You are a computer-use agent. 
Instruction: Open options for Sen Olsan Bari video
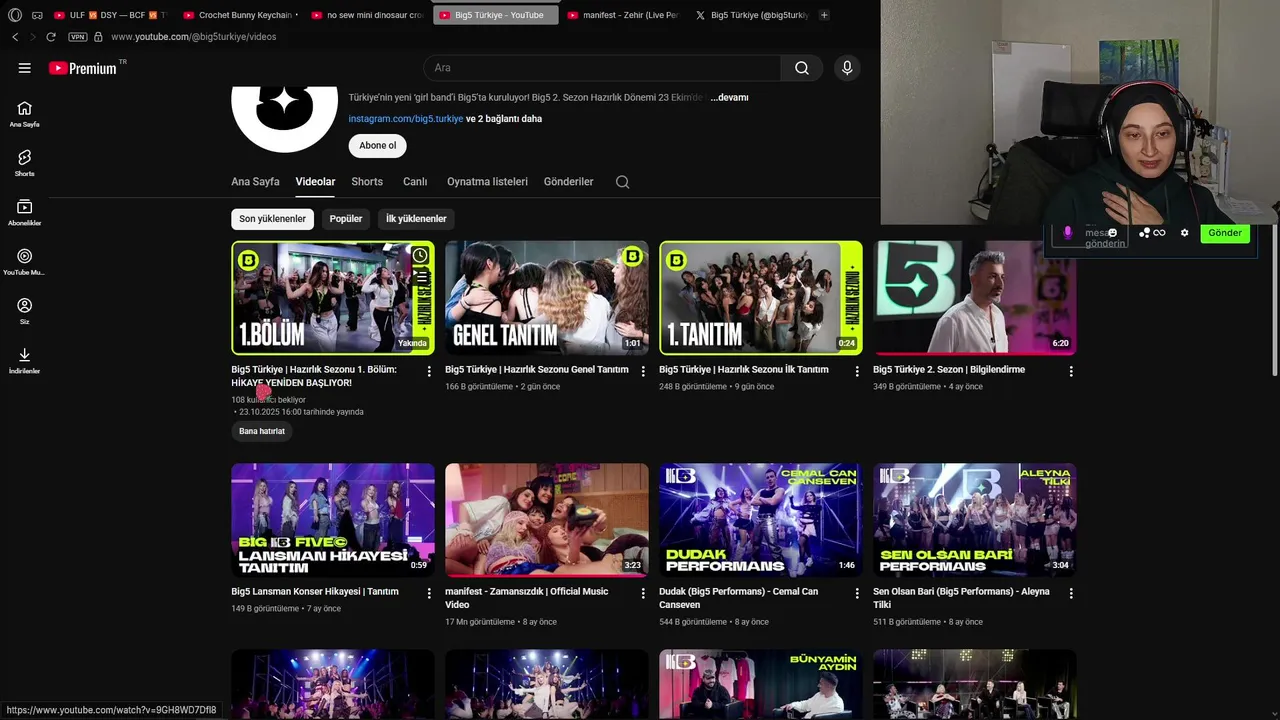1071,593
